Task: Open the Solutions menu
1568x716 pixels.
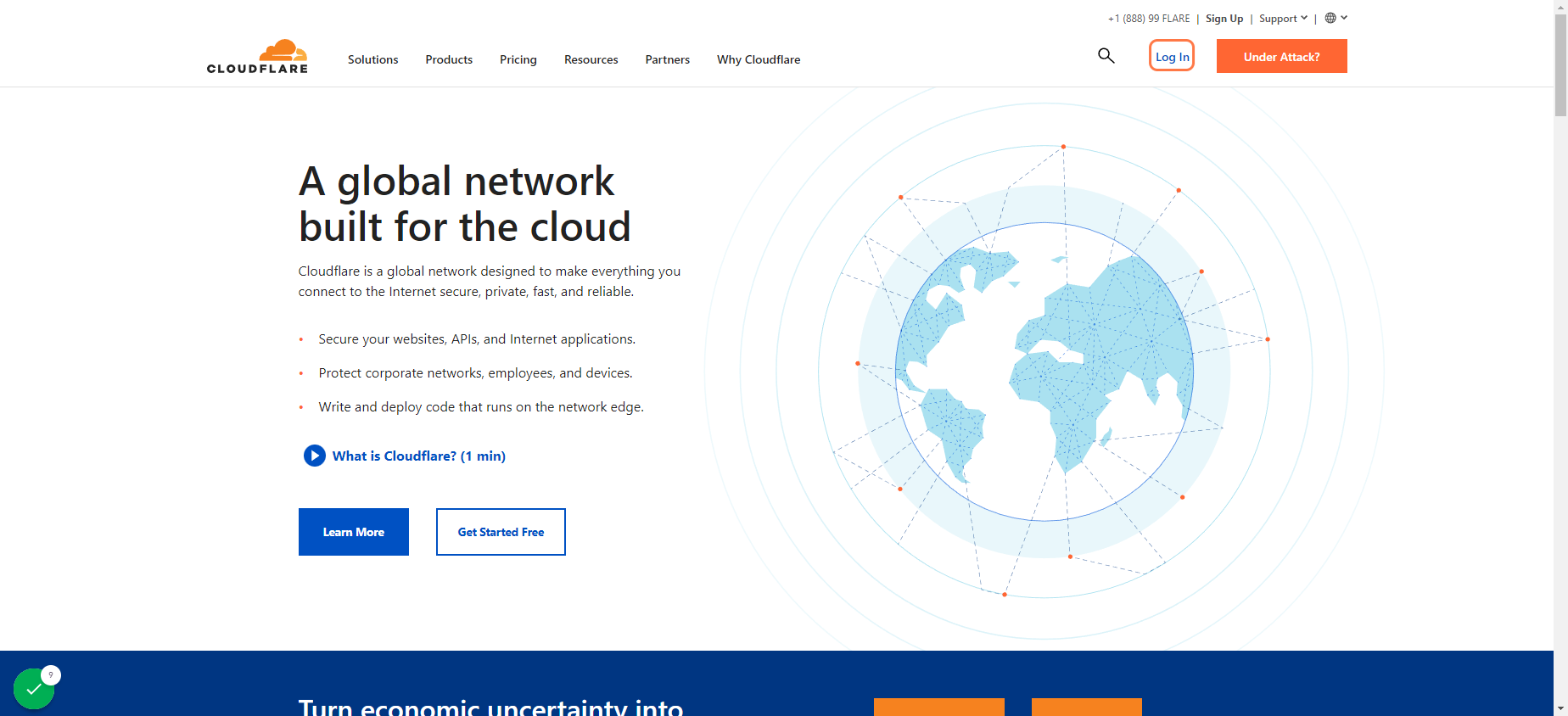Action: pos(372,59)
